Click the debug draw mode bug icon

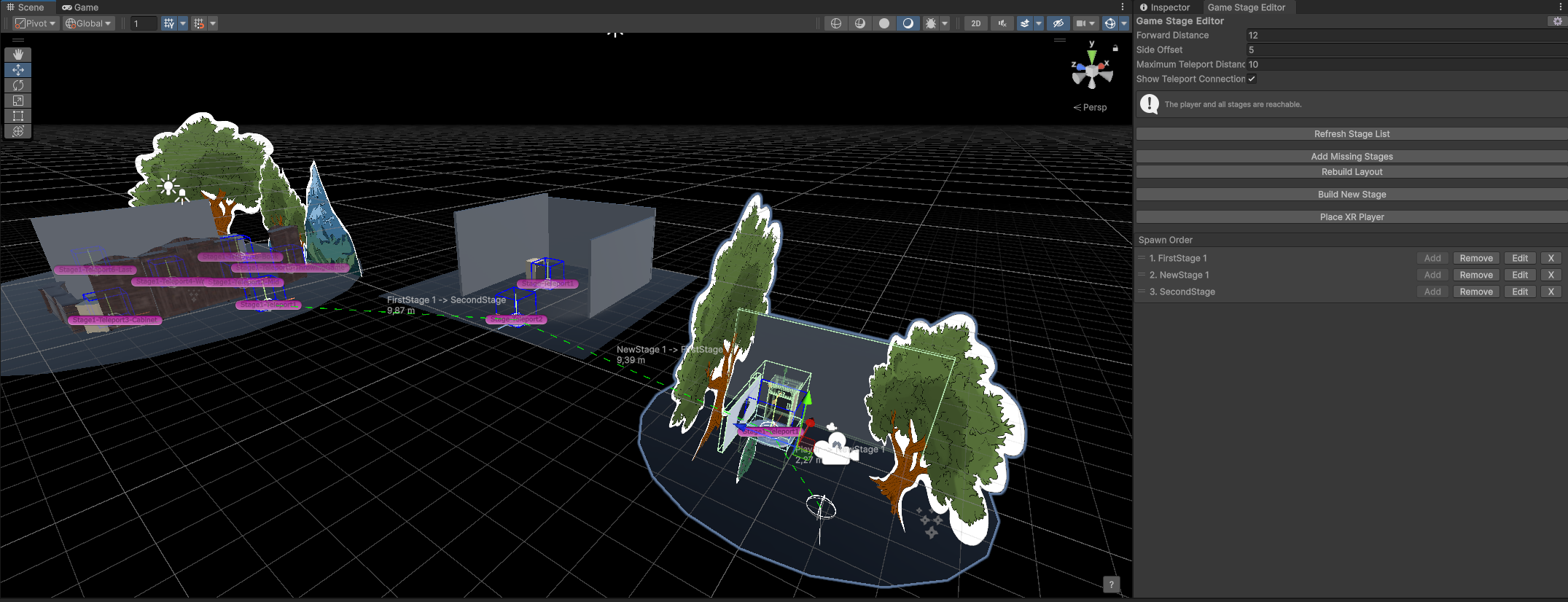pyautogui.click(x=930, y=23)
